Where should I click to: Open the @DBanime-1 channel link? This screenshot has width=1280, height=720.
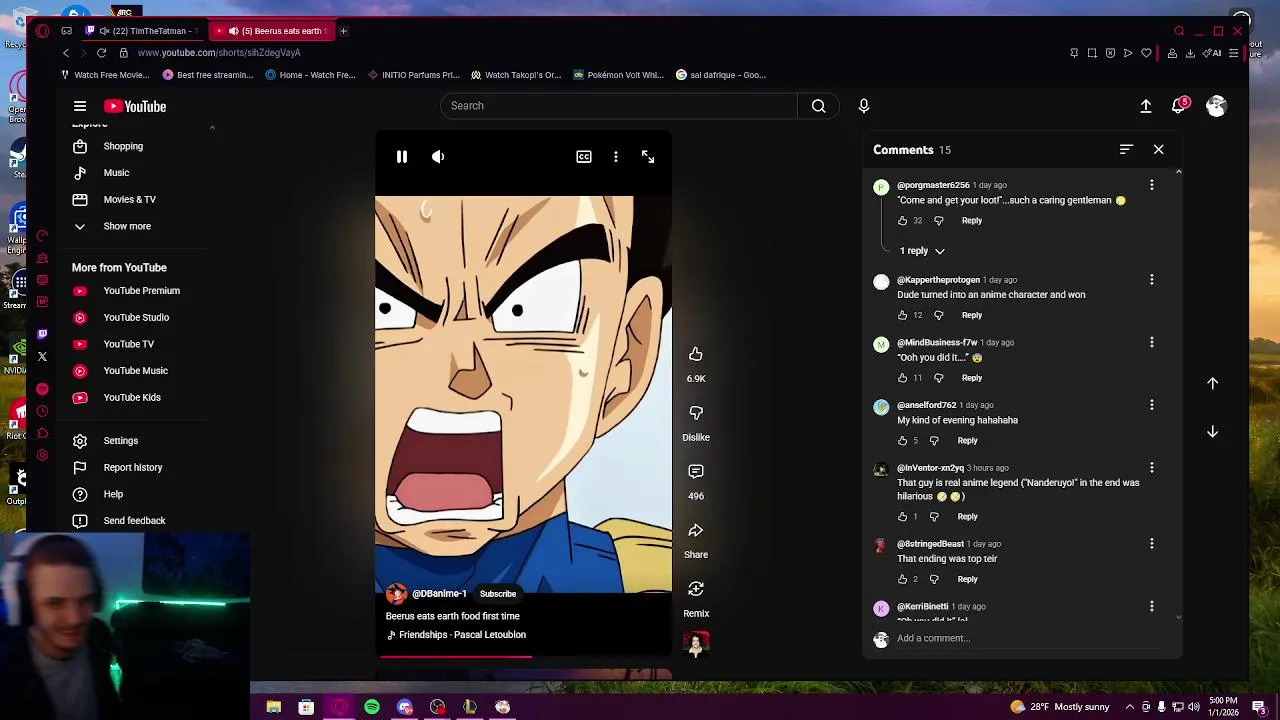439,594
